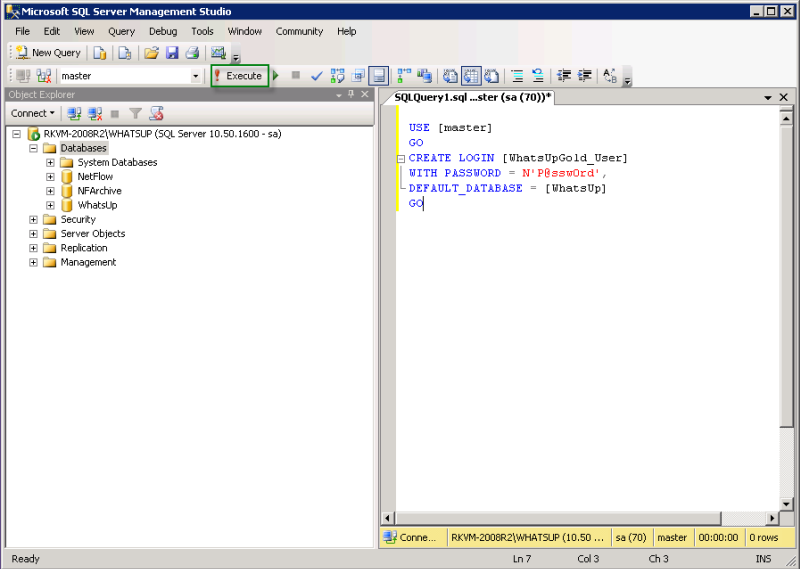
Task: Open the Connect dropdown in Object Explorer
Action: point(33,113)
